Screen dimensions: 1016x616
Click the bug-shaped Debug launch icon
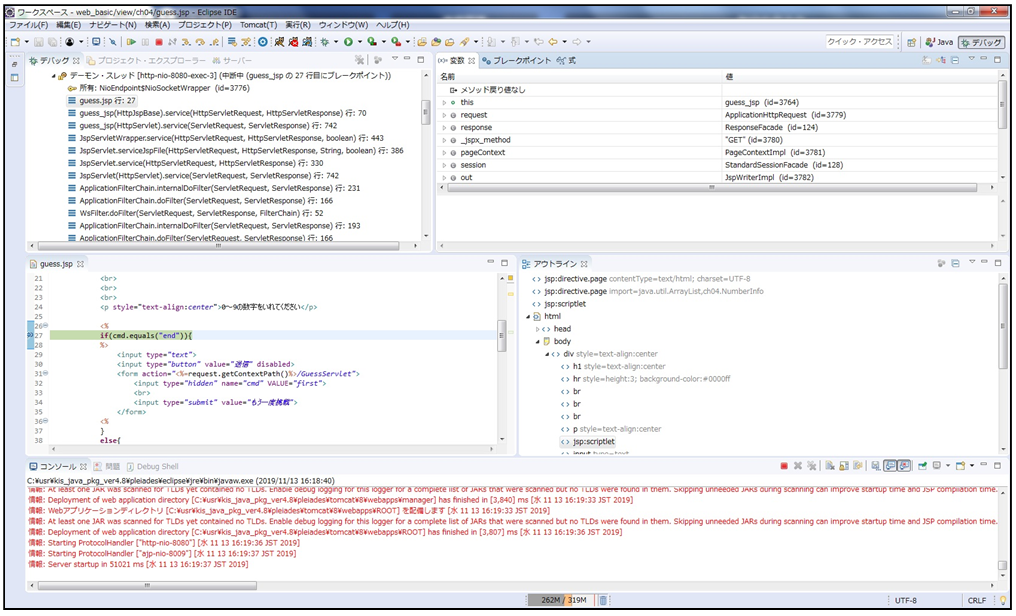tap(325, 42)
